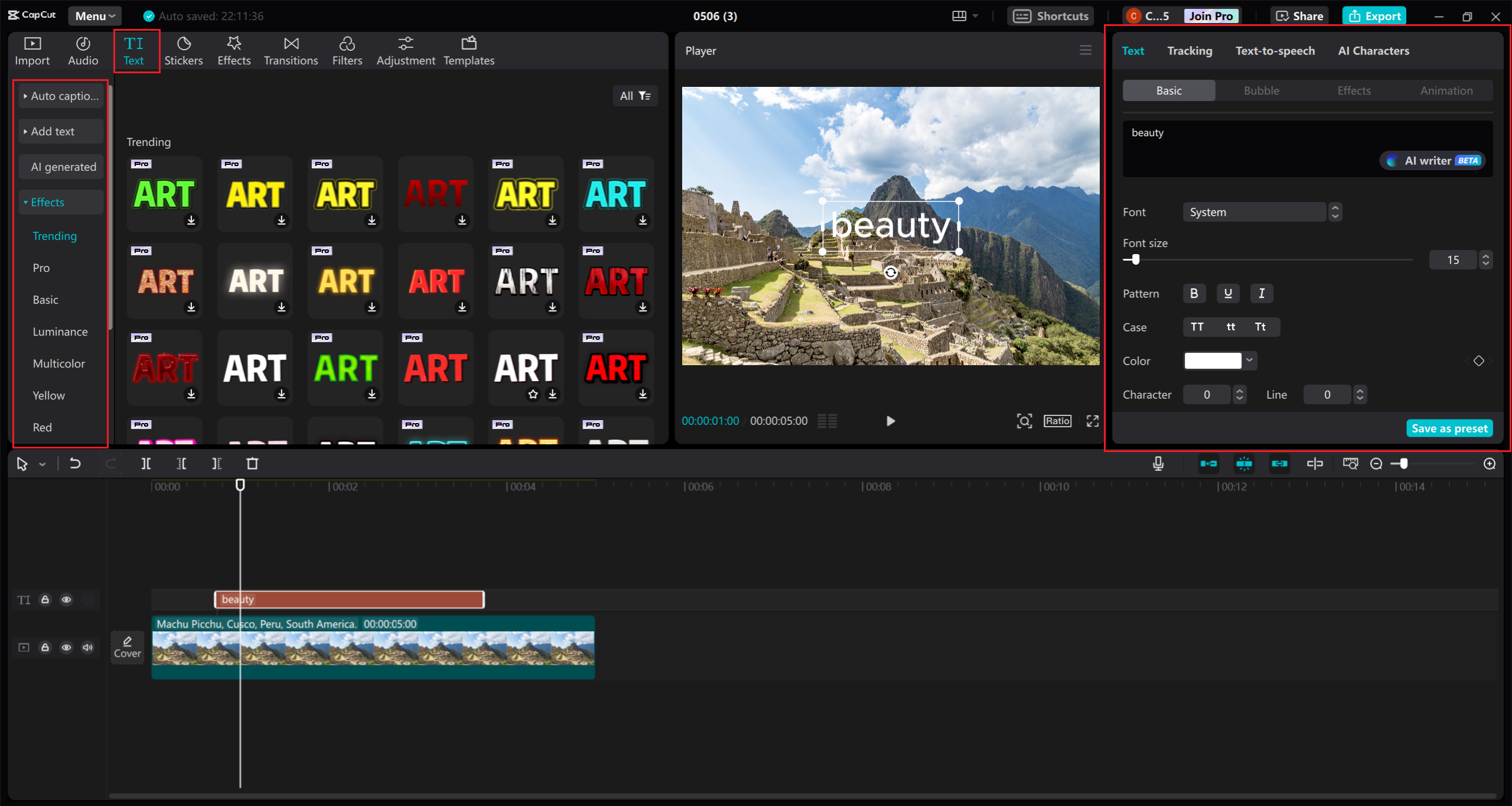Screen dimensions: 1512x806
Task: Lock the video track
Action: click(x=45, y=647)
